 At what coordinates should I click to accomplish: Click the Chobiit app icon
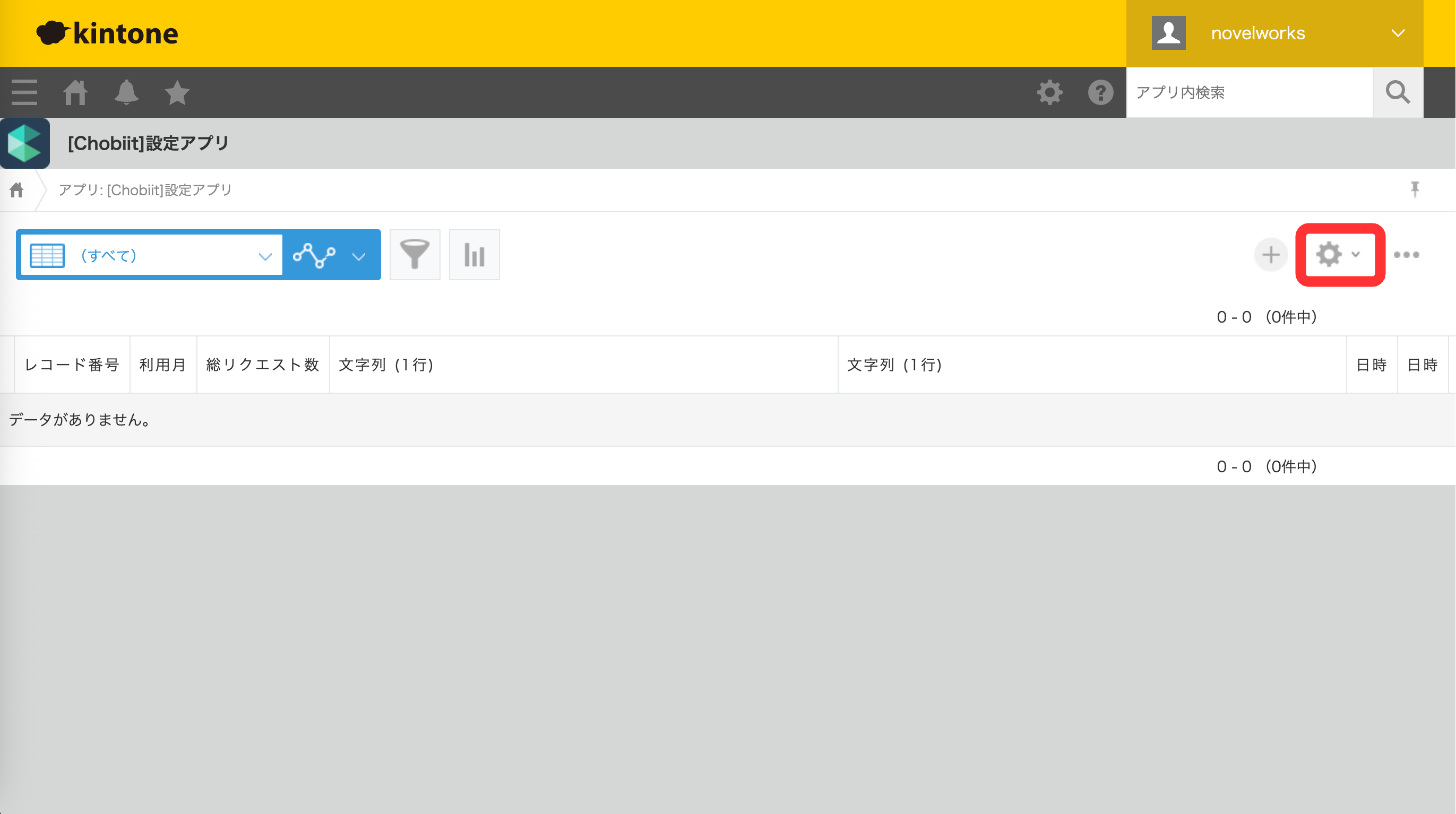25,143
